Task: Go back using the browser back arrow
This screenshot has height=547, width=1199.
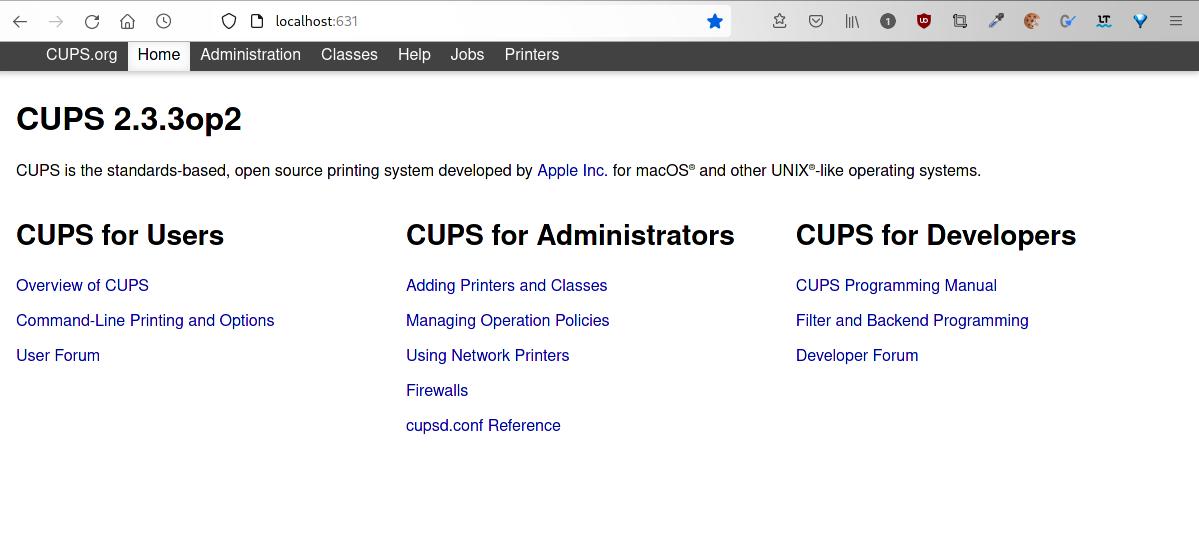Action: 20,21
